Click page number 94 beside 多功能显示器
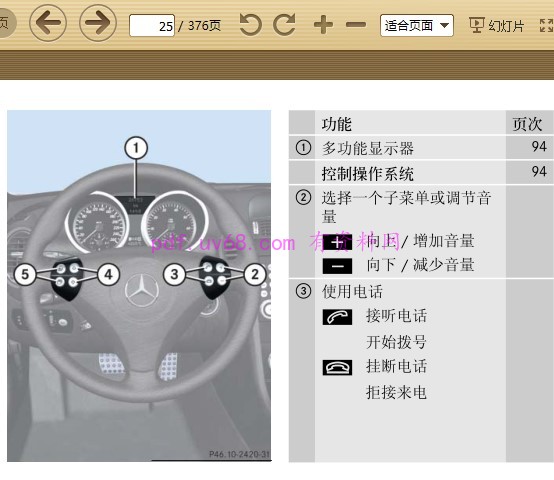 coord(539,146)
